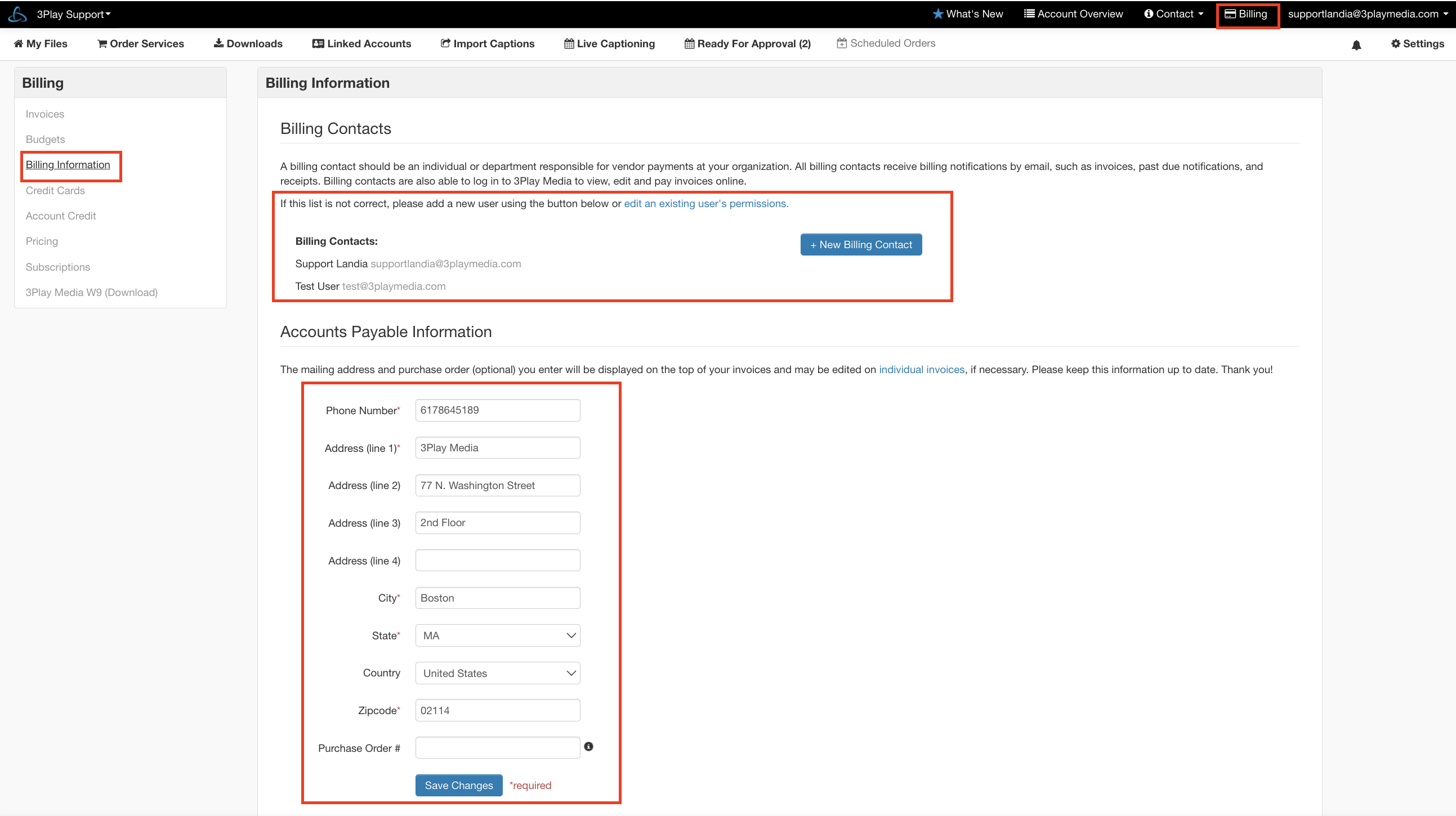Go to Account Overview
The image size is (1456, 816).
tap(1073, 14)
